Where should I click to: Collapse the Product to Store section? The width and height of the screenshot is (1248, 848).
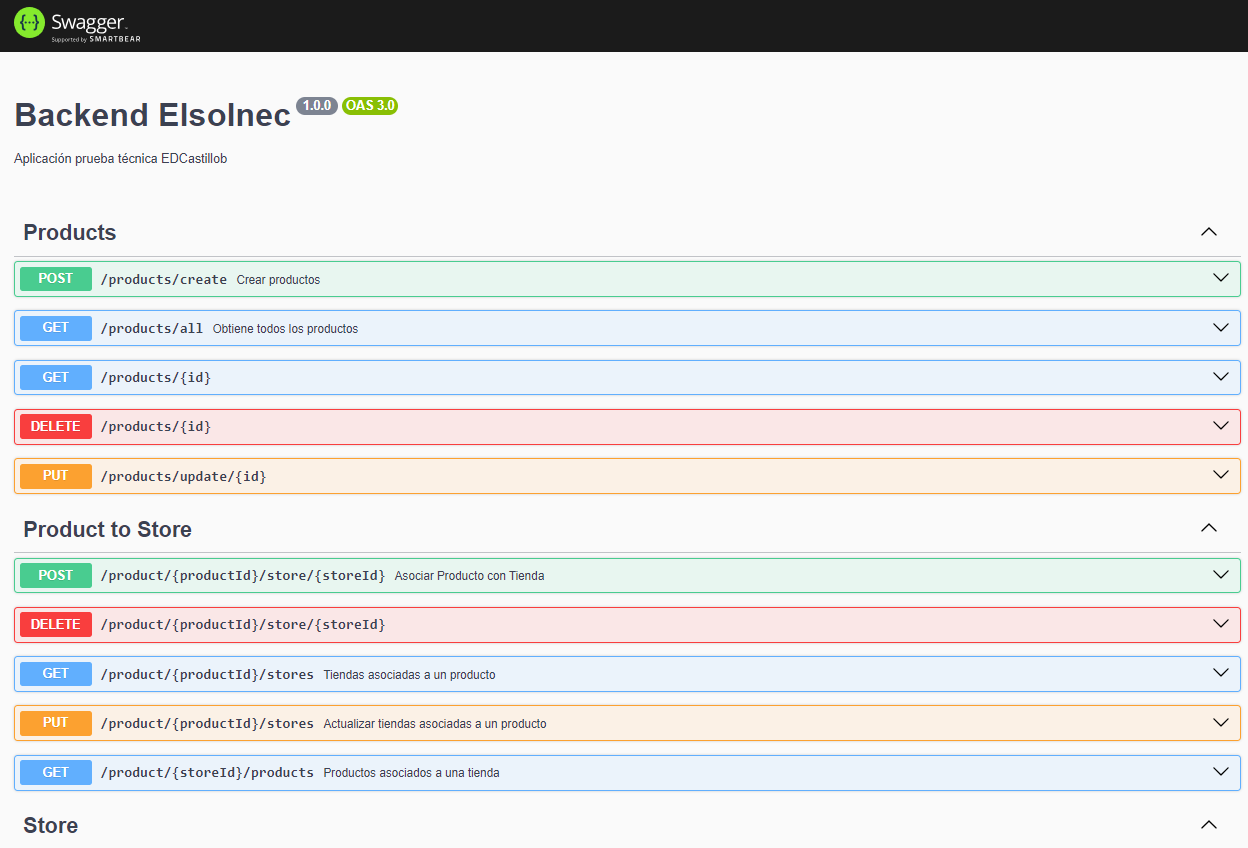tap(1208, 528)
